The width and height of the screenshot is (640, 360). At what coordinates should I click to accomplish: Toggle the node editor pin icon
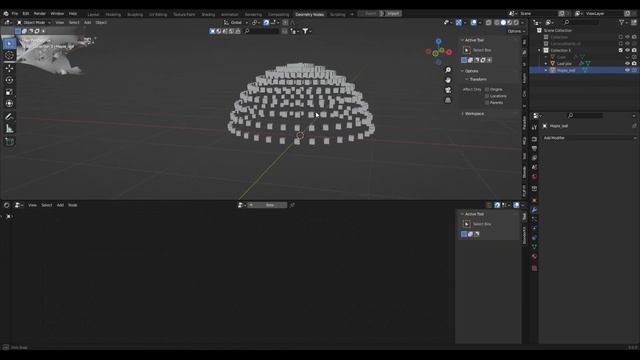click(292, 205)
